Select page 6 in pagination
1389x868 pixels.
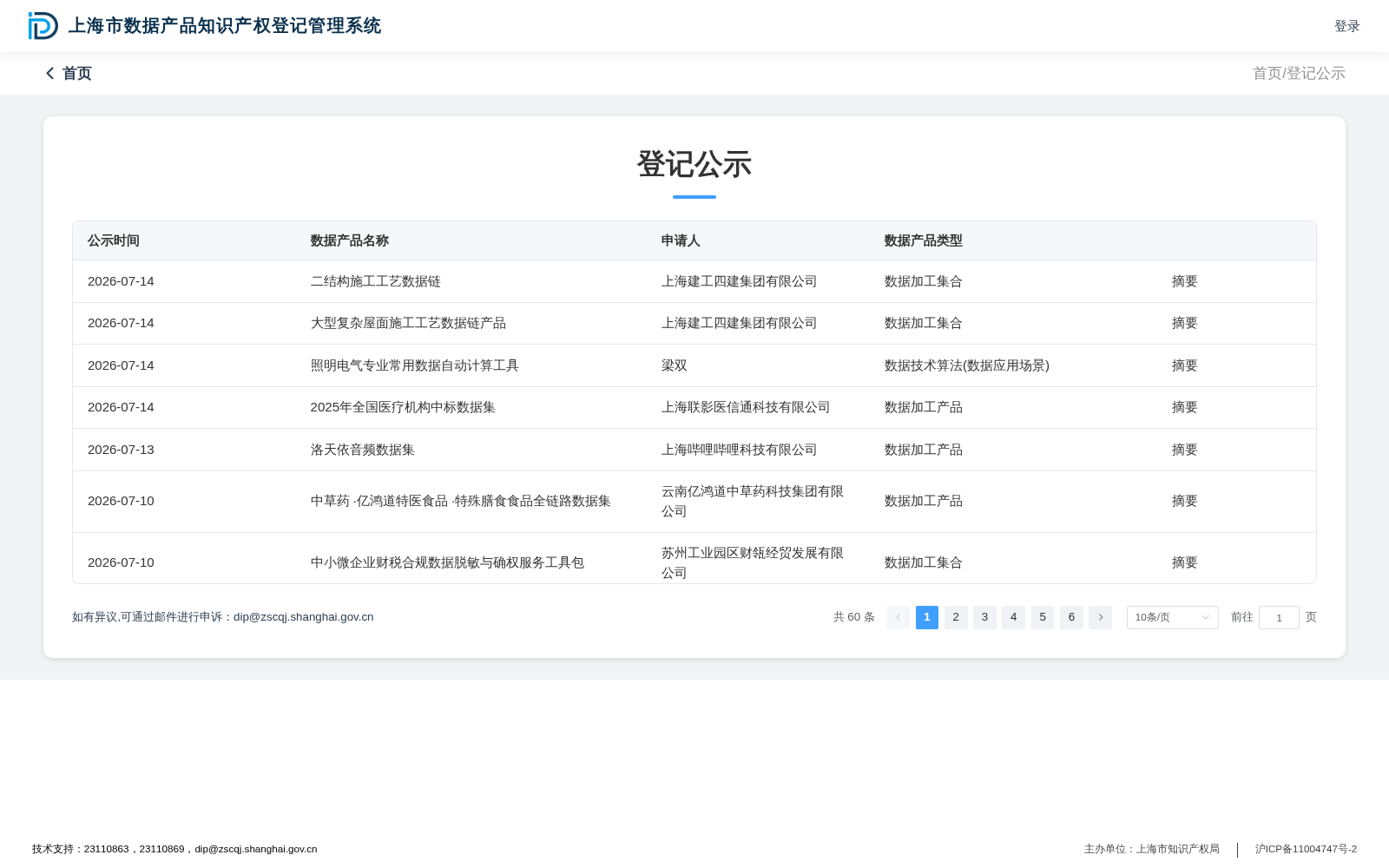1071,617
